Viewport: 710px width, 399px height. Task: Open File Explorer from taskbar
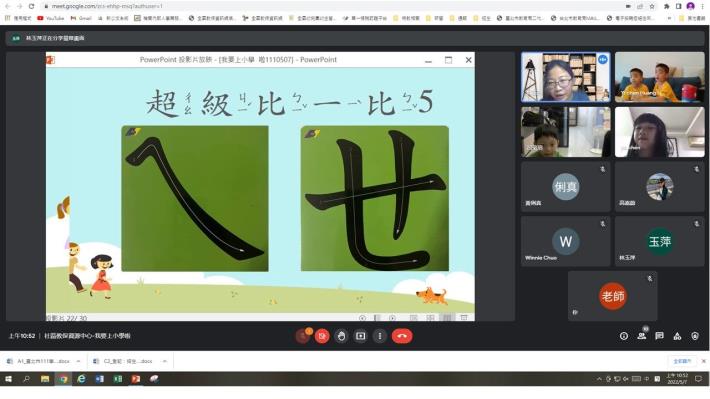click(45, 379)
